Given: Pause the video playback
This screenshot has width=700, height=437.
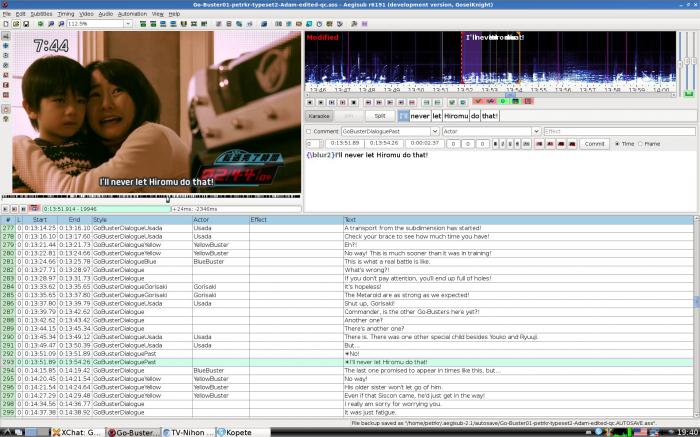Looking at the screenshot, I should tap(23, 208).
